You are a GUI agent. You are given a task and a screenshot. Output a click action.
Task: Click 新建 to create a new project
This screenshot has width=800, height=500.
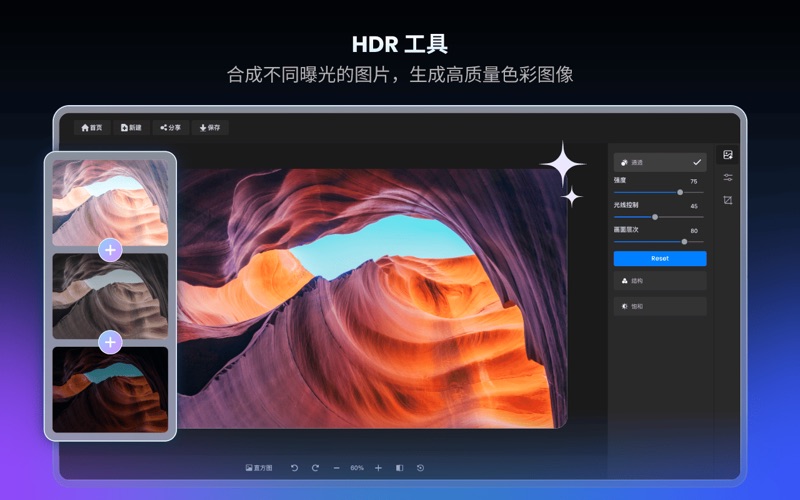click(x=131, y=128)
